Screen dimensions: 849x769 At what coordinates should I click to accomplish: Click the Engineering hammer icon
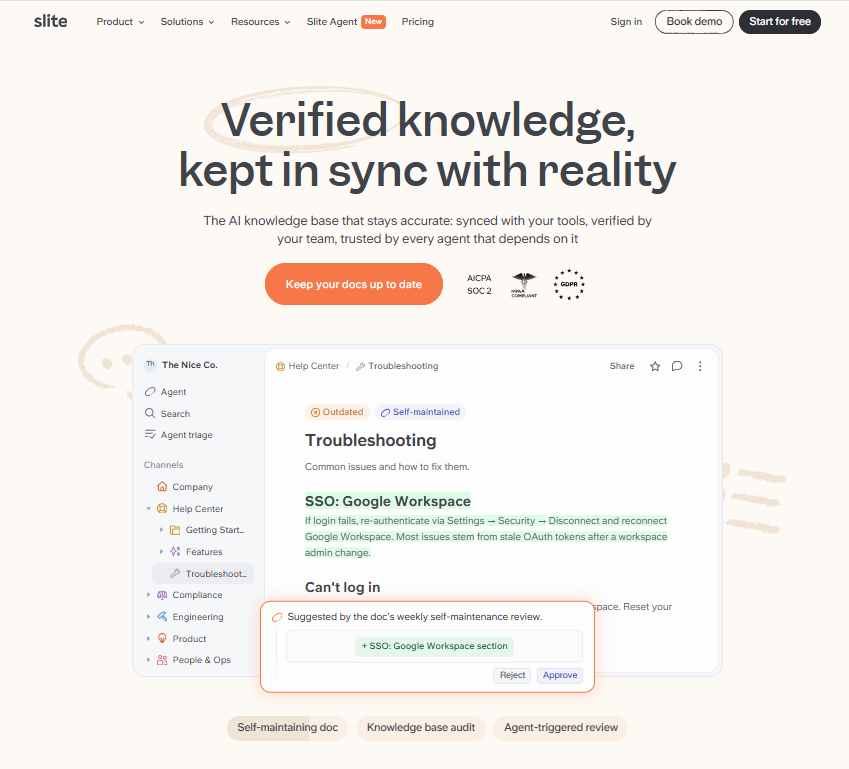coord(162,616)
